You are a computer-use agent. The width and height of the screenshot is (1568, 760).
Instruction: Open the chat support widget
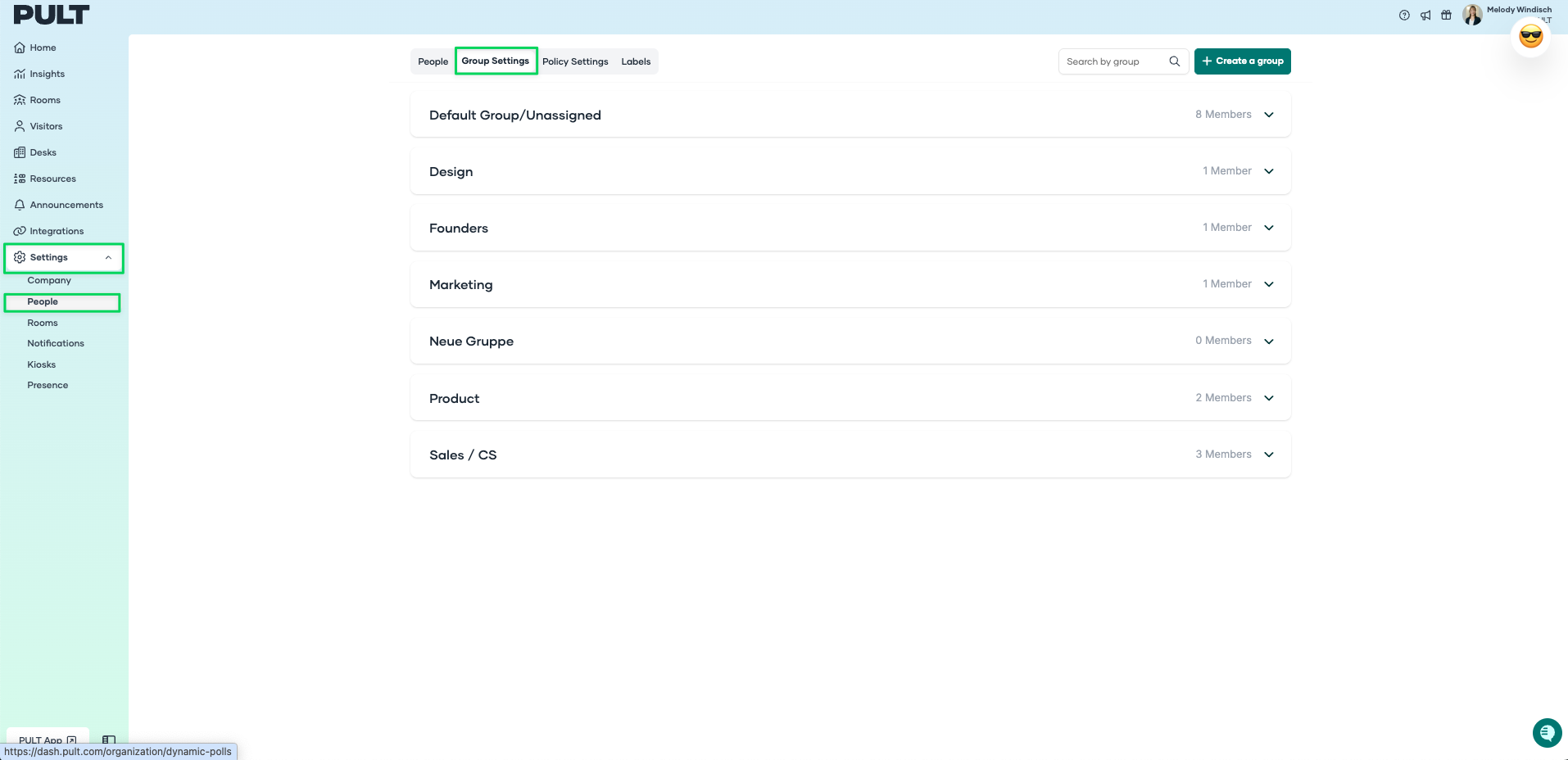[1547, 733]
